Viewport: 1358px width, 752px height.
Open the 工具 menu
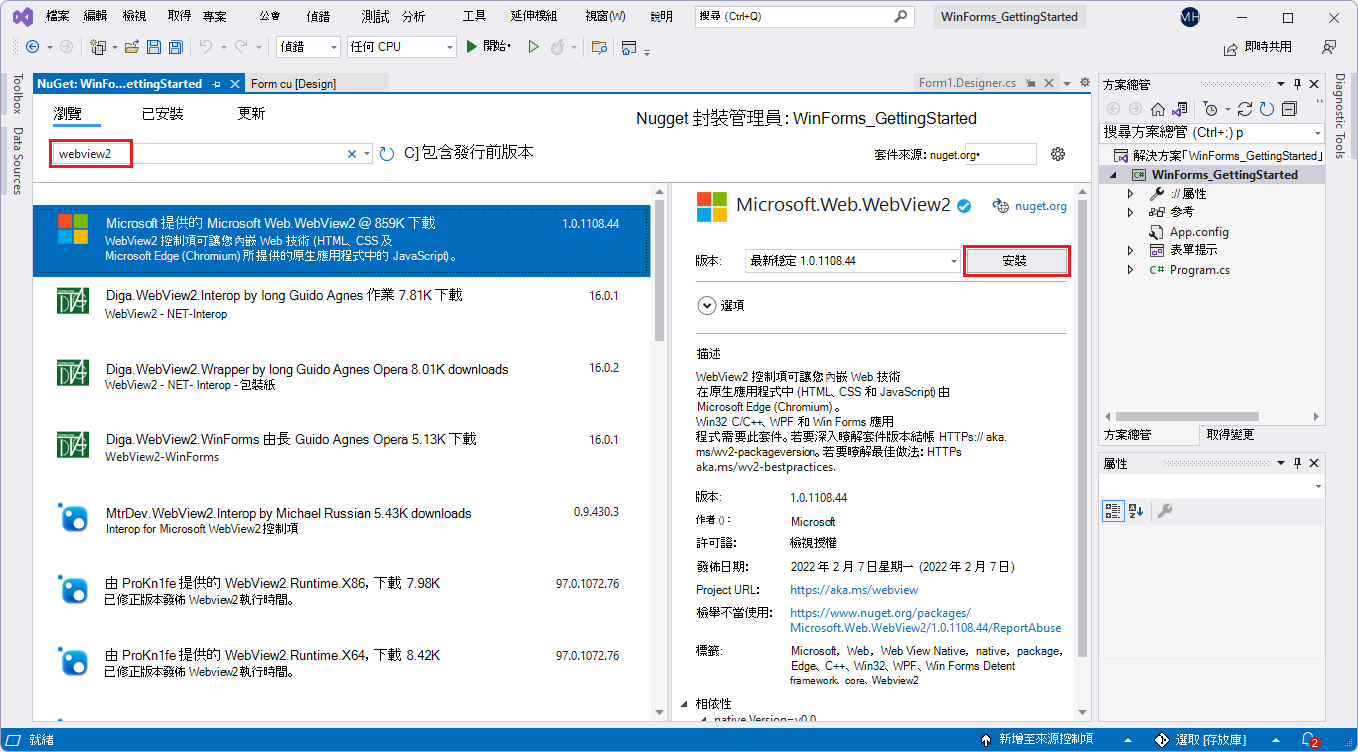click(x=473, y=15)
